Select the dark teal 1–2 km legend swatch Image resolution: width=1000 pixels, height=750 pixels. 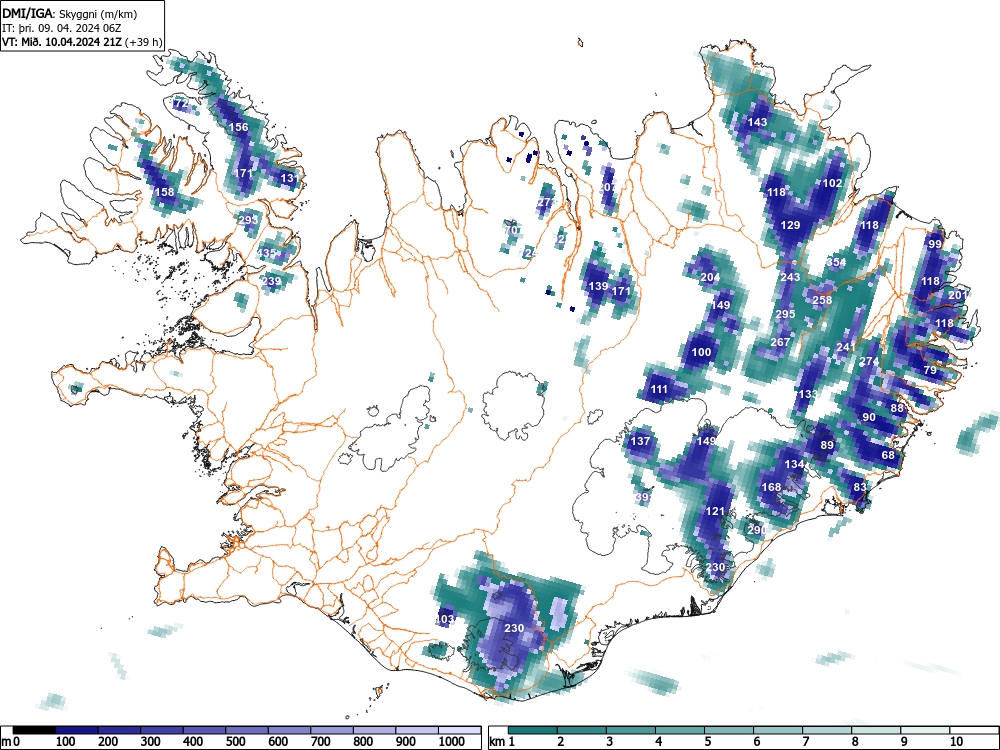click(x=533, y=730)
